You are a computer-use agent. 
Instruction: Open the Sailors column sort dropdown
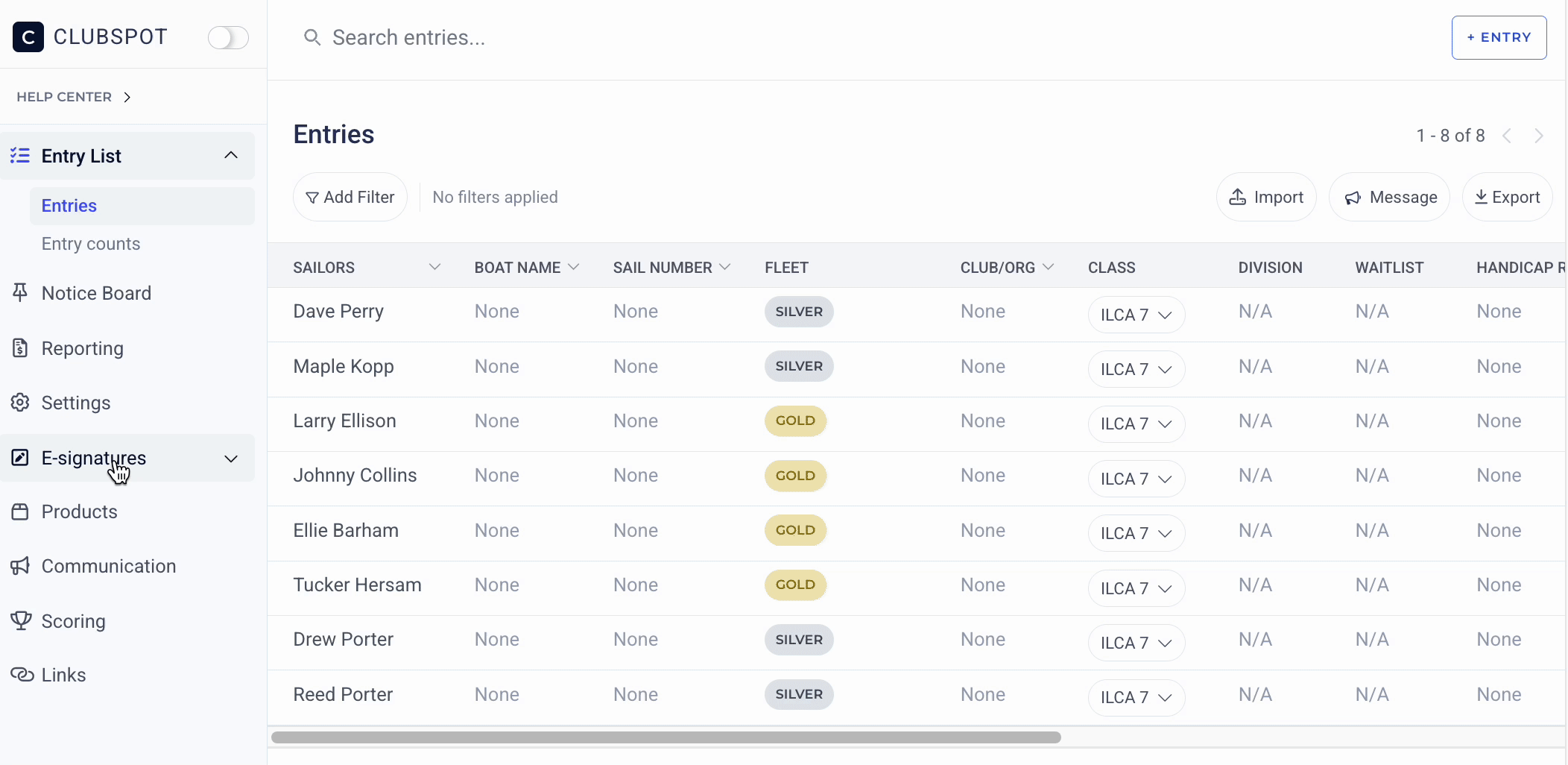tap(434, 267)
